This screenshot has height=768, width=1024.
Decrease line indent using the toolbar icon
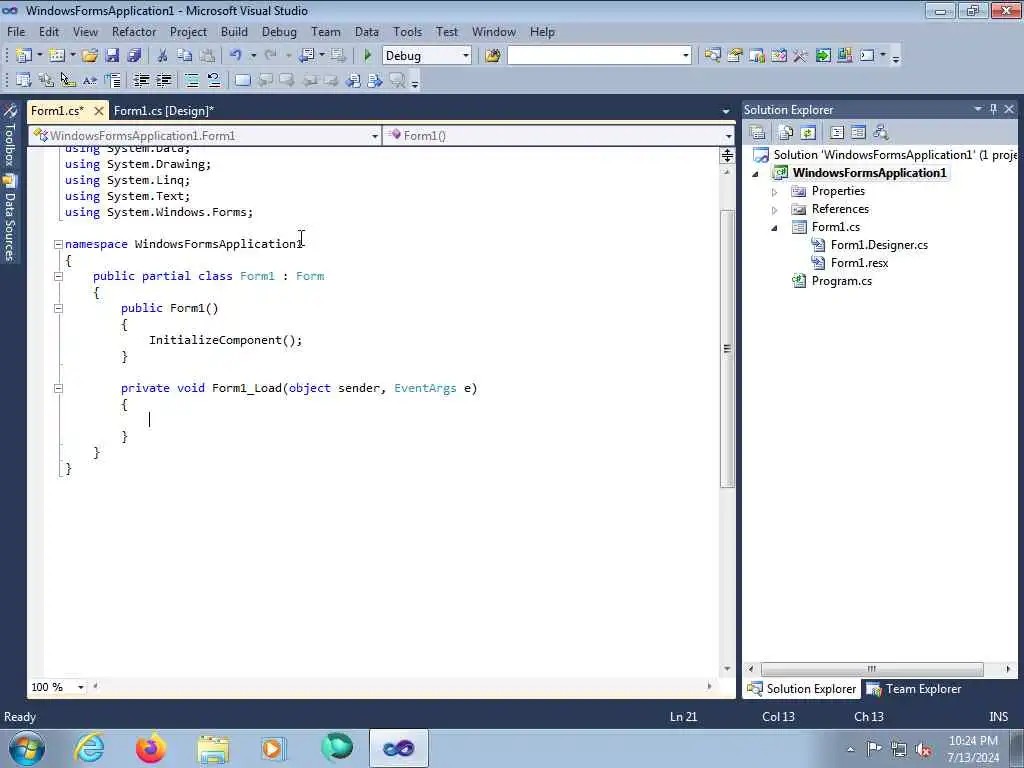point(141,80)
